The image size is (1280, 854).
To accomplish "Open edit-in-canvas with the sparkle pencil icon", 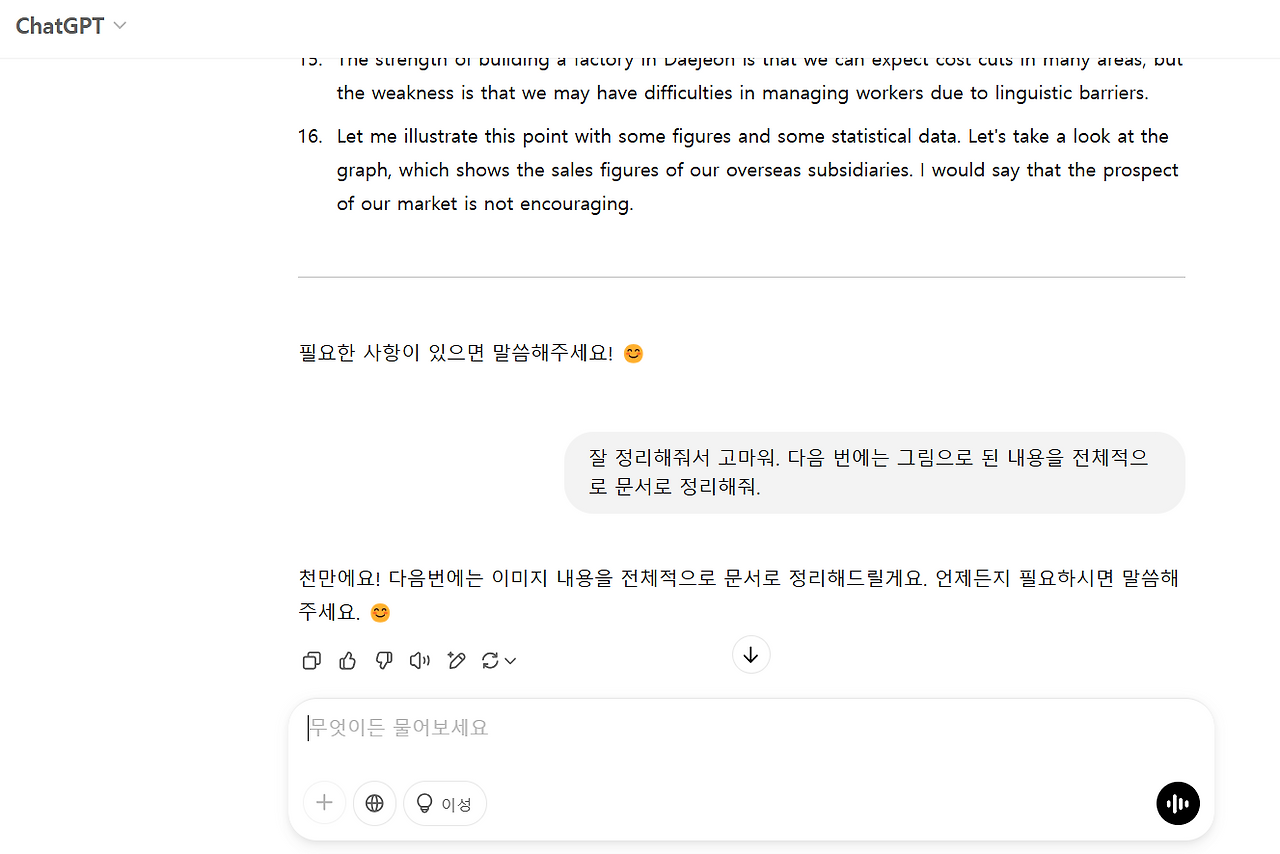I will (x=456, y=660).
